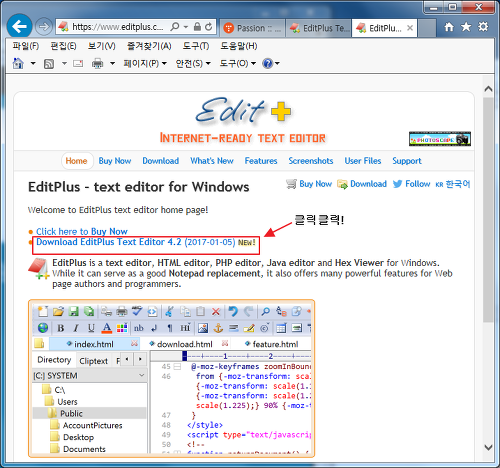Expand the Print options arrow
This screenshot has height=468, width=500.
[x=112, y=63]
